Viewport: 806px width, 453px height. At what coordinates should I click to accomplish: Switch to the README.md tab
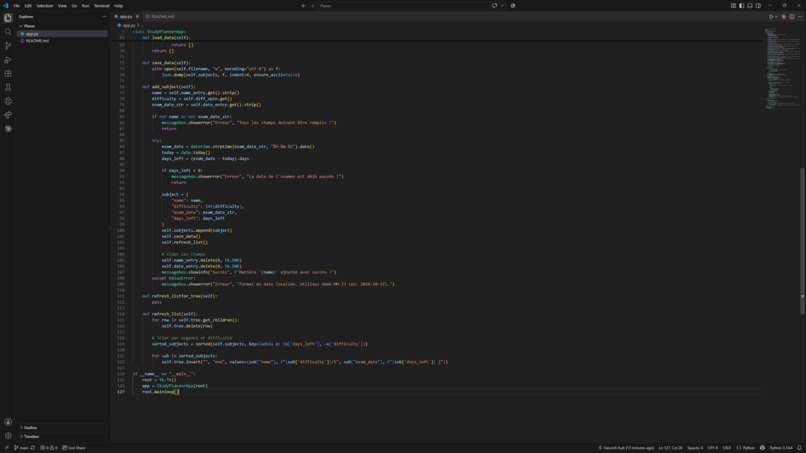[x=160, y=16]
